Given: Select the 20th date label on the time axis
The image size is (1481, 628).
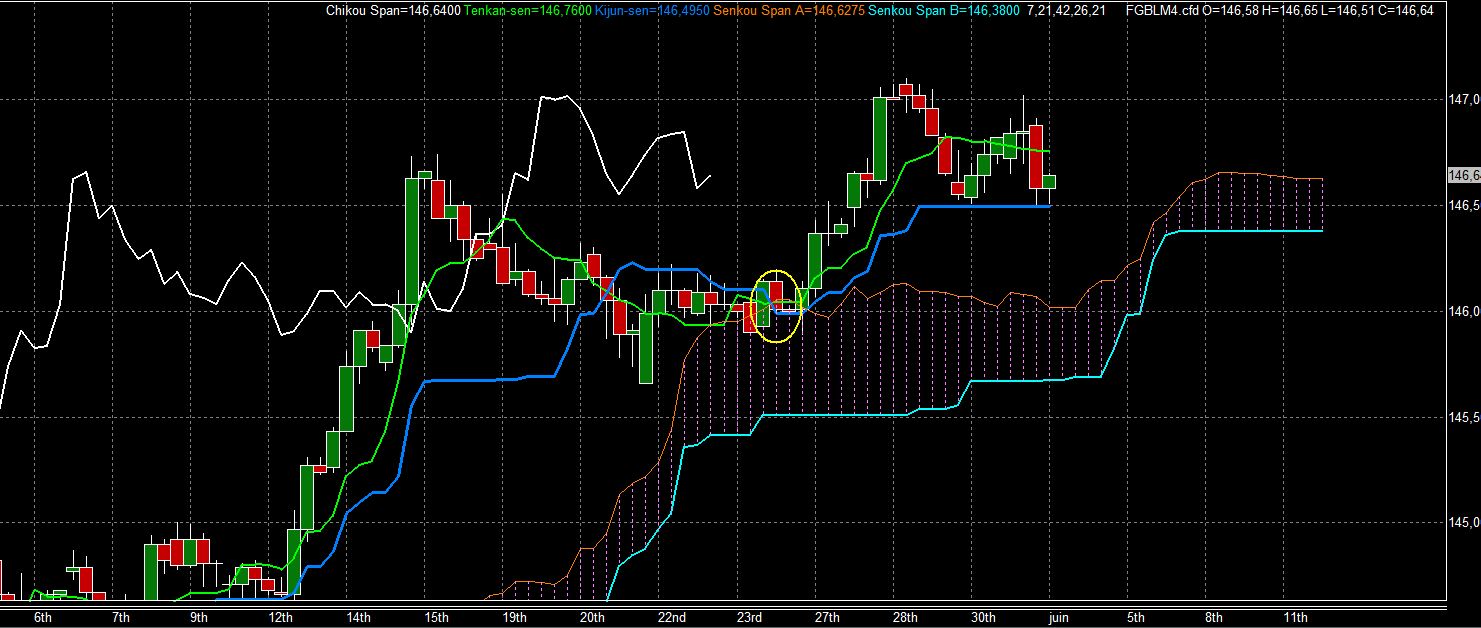Looking at the screenshot, I should tap(592, 617).
